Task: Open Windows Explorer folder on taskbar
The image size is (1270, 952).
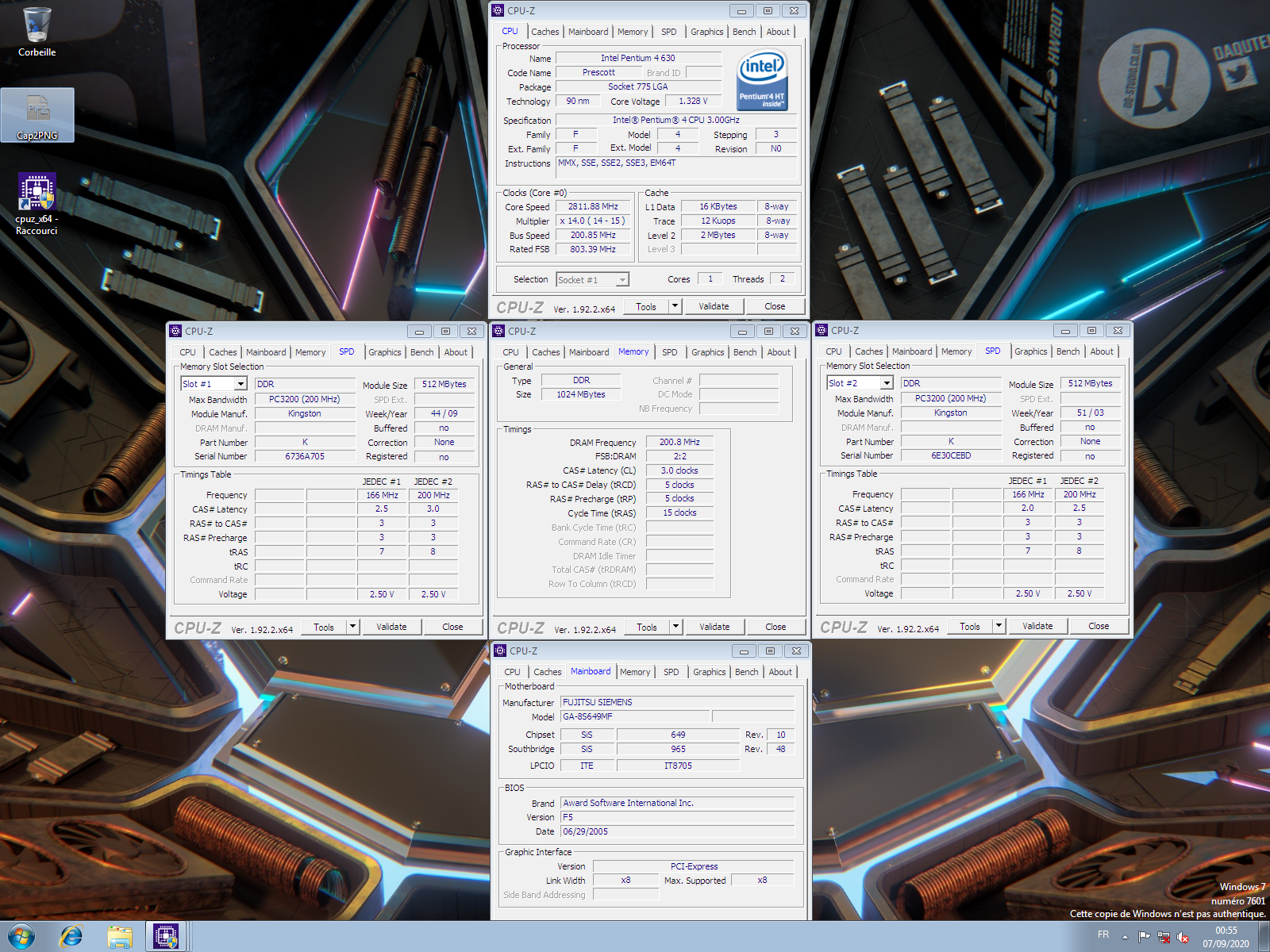Action: [120, 937]
